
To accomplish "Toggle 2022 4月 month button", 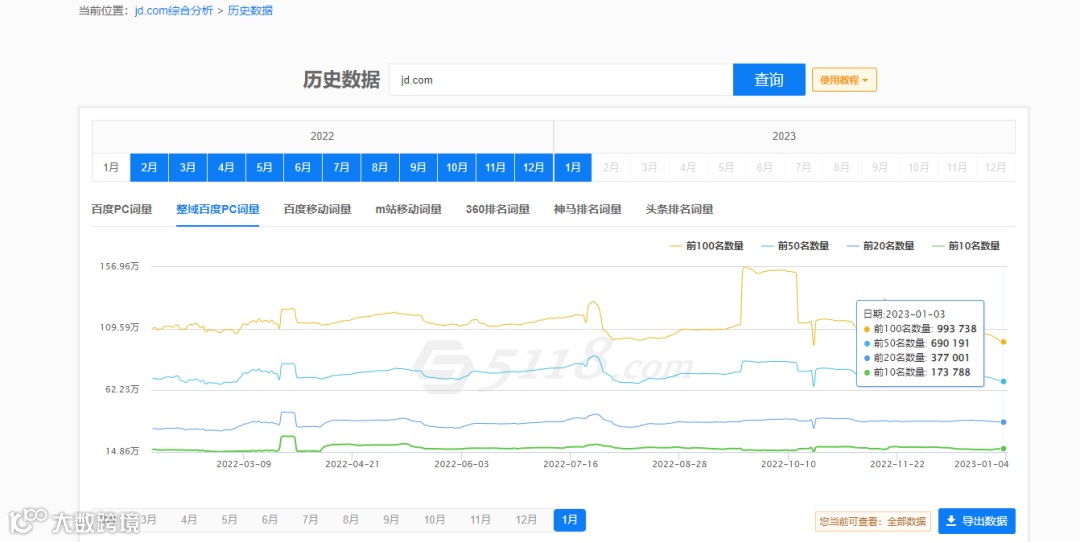I will tap(227, 167).
